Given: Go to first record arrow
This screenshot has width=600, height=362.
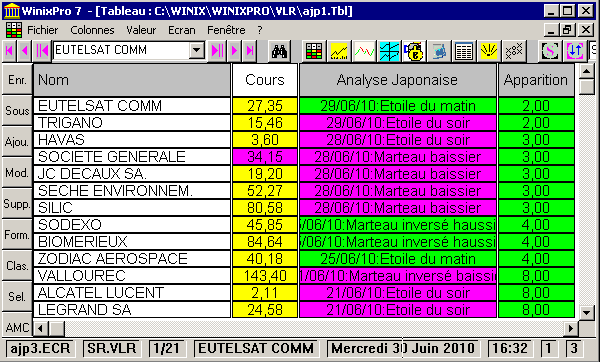Looking at the screenshot, I should (x=10, y=51).
